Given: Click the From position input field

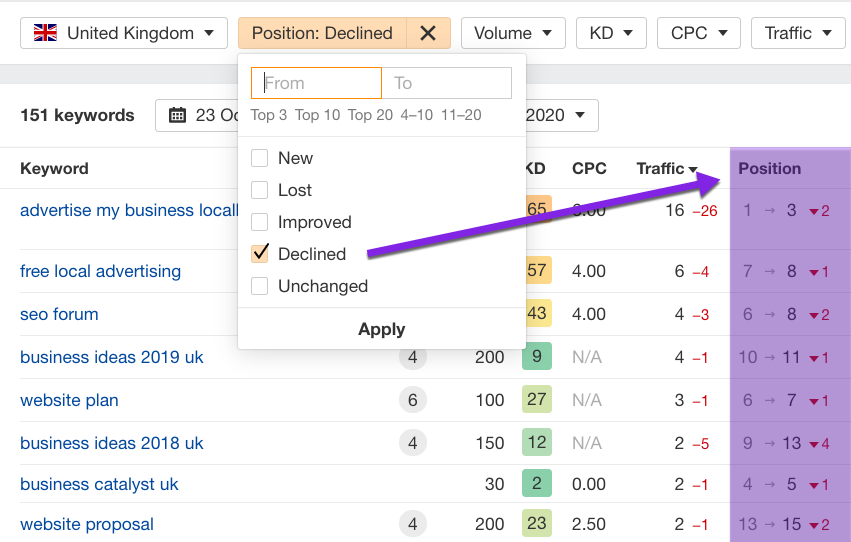Looking at the screenshot, I should point(317,83).
